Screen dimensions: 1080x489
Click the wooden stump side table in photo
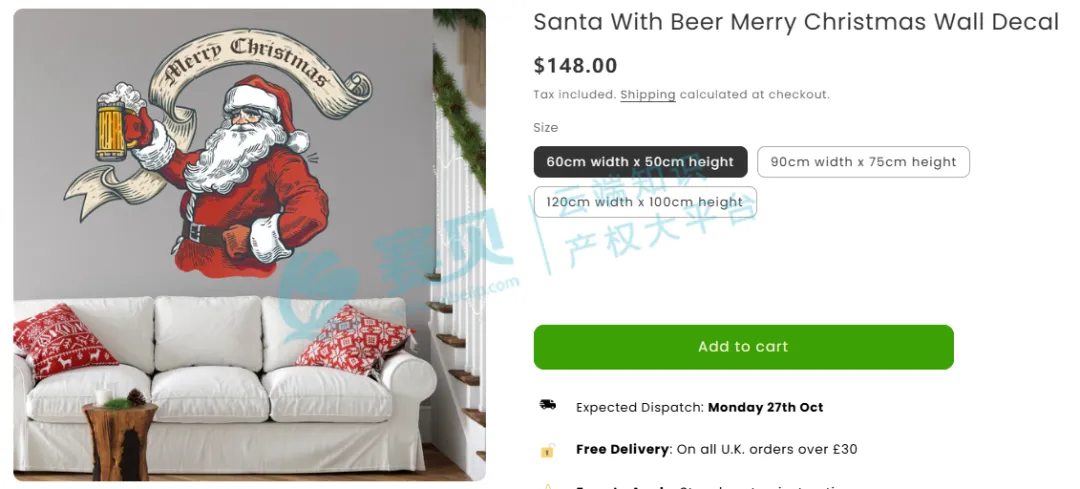click(120, 440)
